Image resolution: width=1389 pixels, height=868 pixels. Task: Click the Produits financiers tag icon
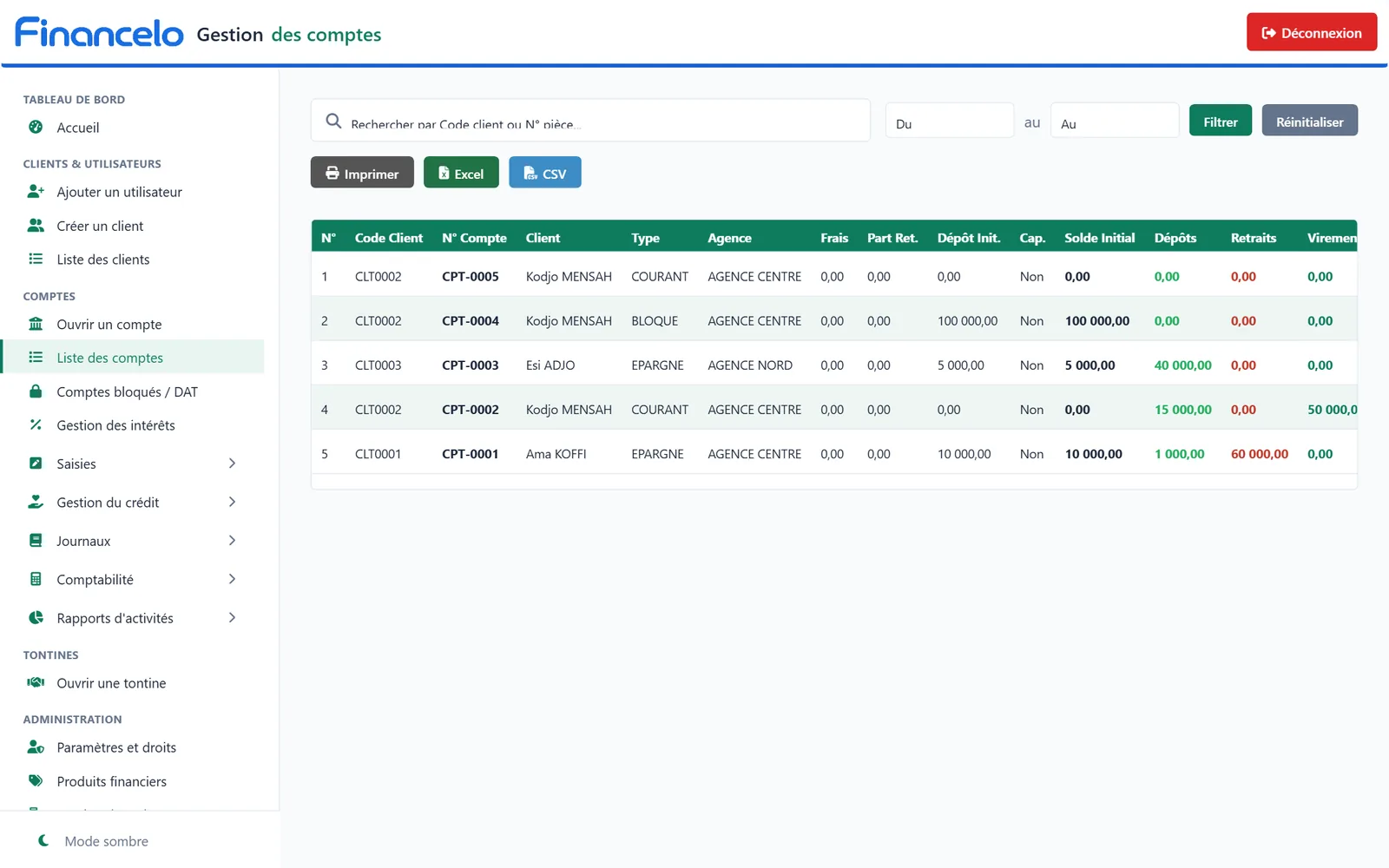tap(36, 780)
